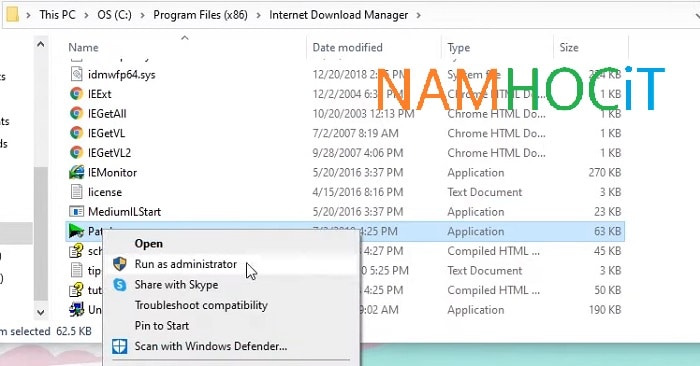The height and width of the screenshot is (366, 700).
Task: Select Run as administrator
Action: pos(186,264)
